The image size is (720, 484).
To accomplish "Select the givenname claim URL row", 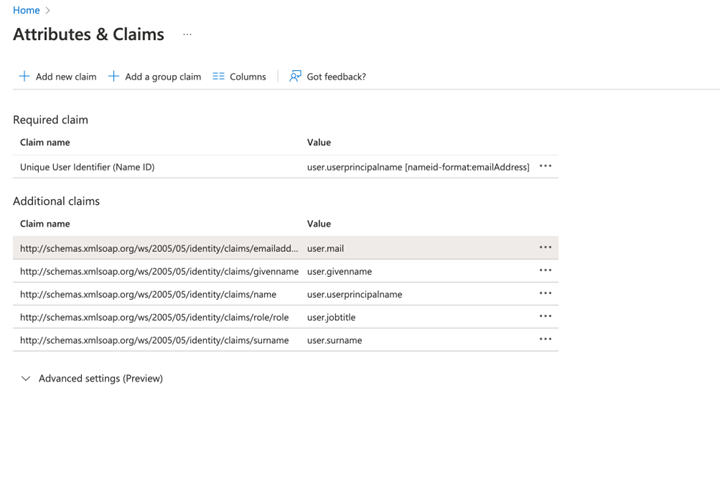I will (159, 271).
